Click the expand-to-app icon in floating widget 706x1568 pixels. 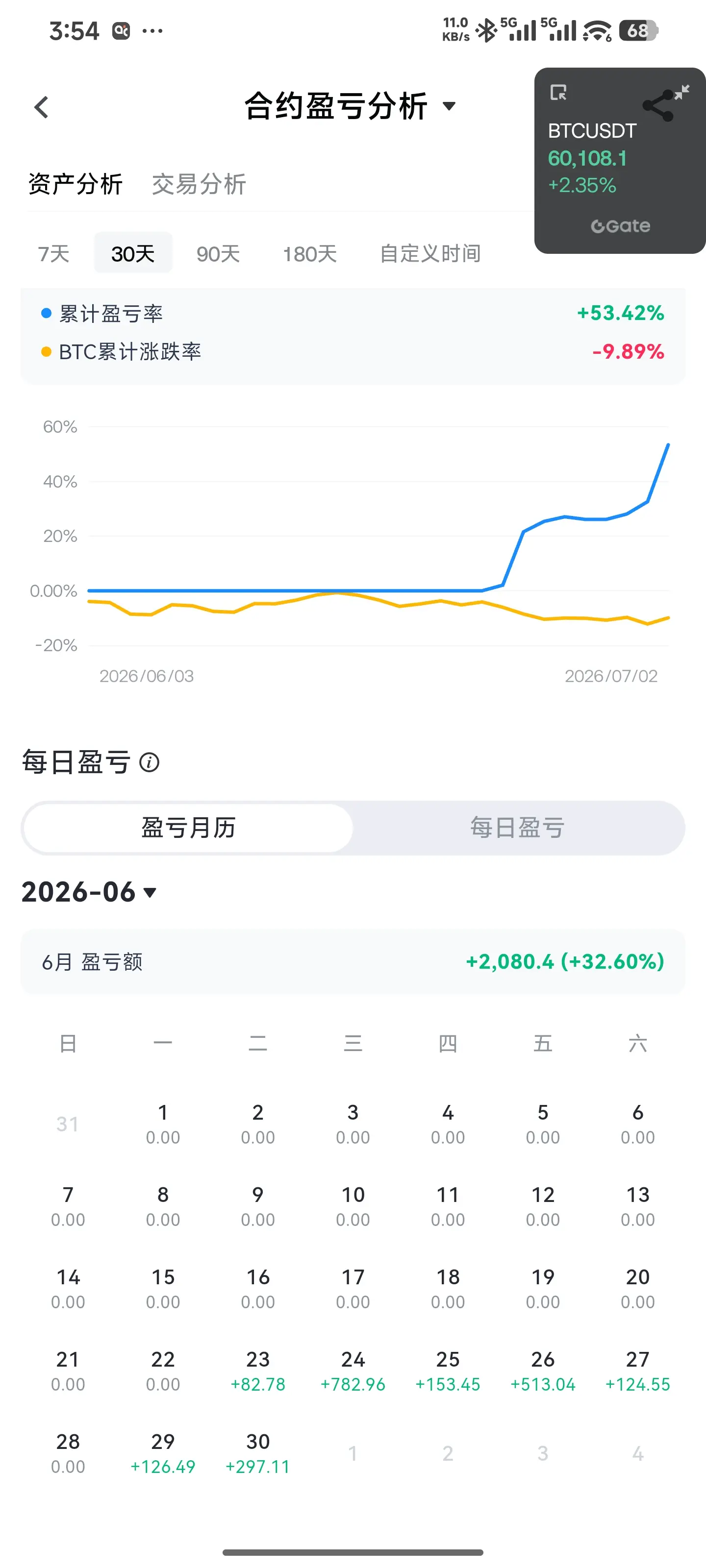(558, 93)
